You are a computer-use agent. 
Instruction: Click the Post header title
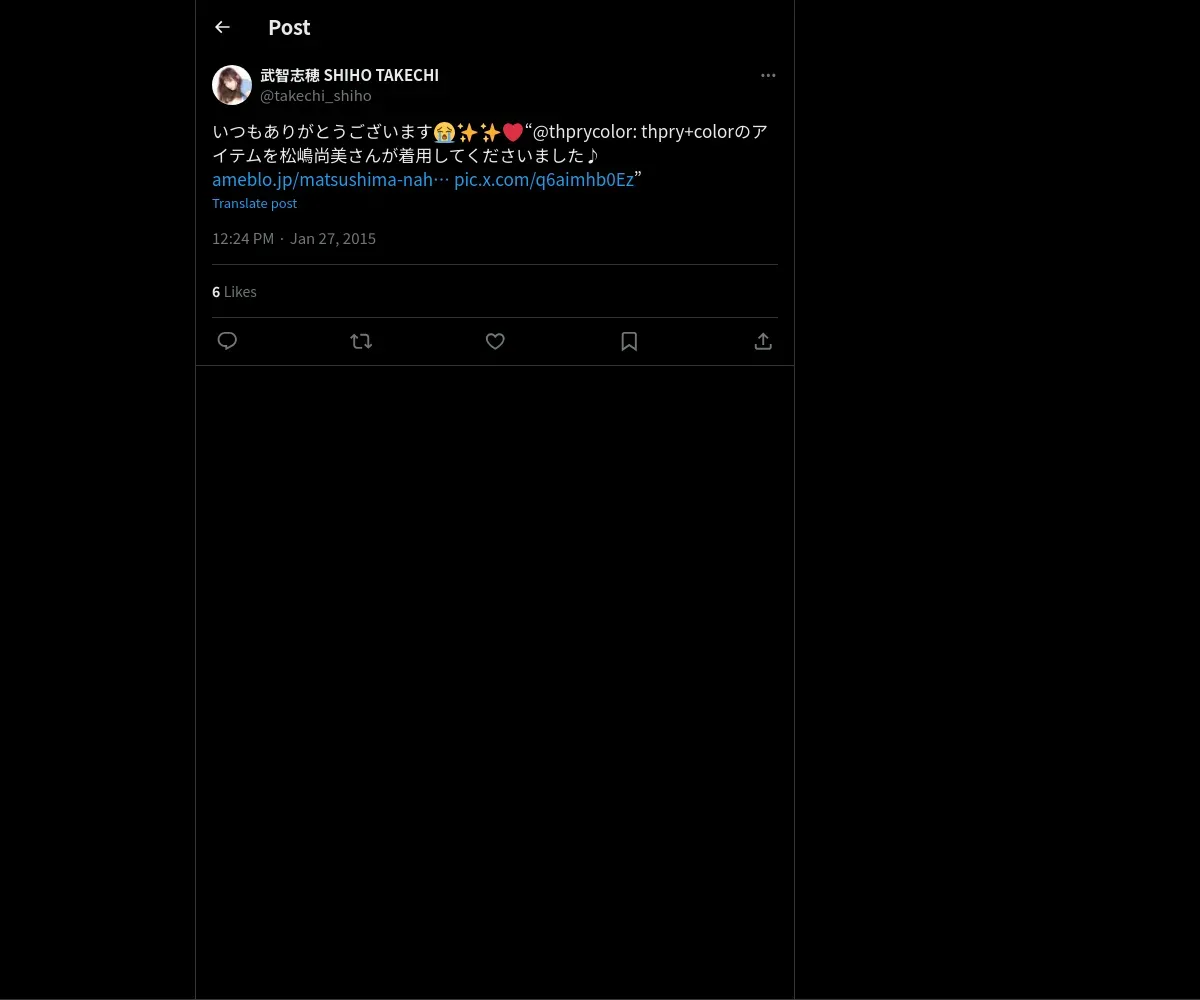289,27
